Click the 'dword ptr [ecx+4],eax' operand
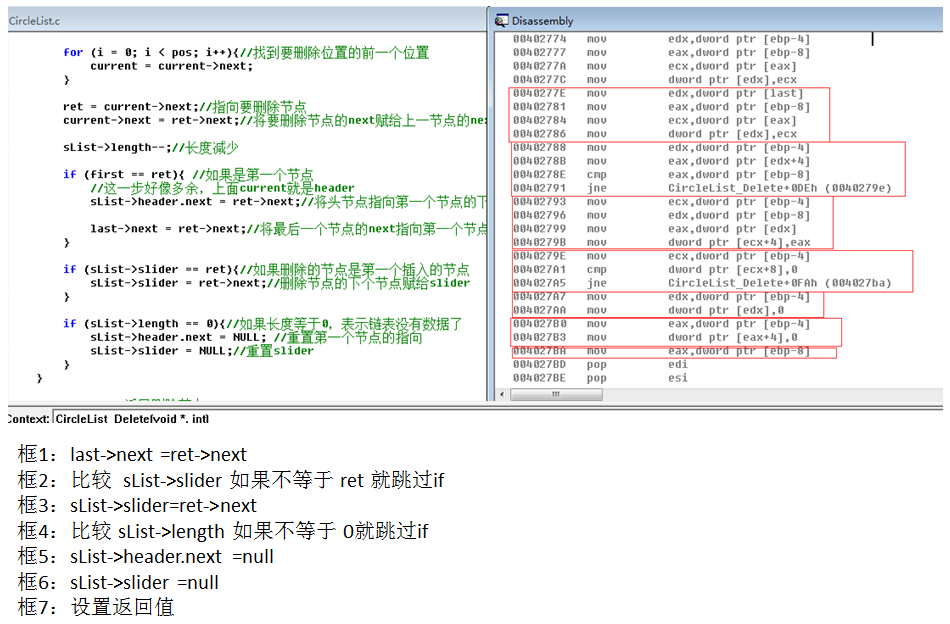Viewport: 950px width, 624px height. [739, 242]
